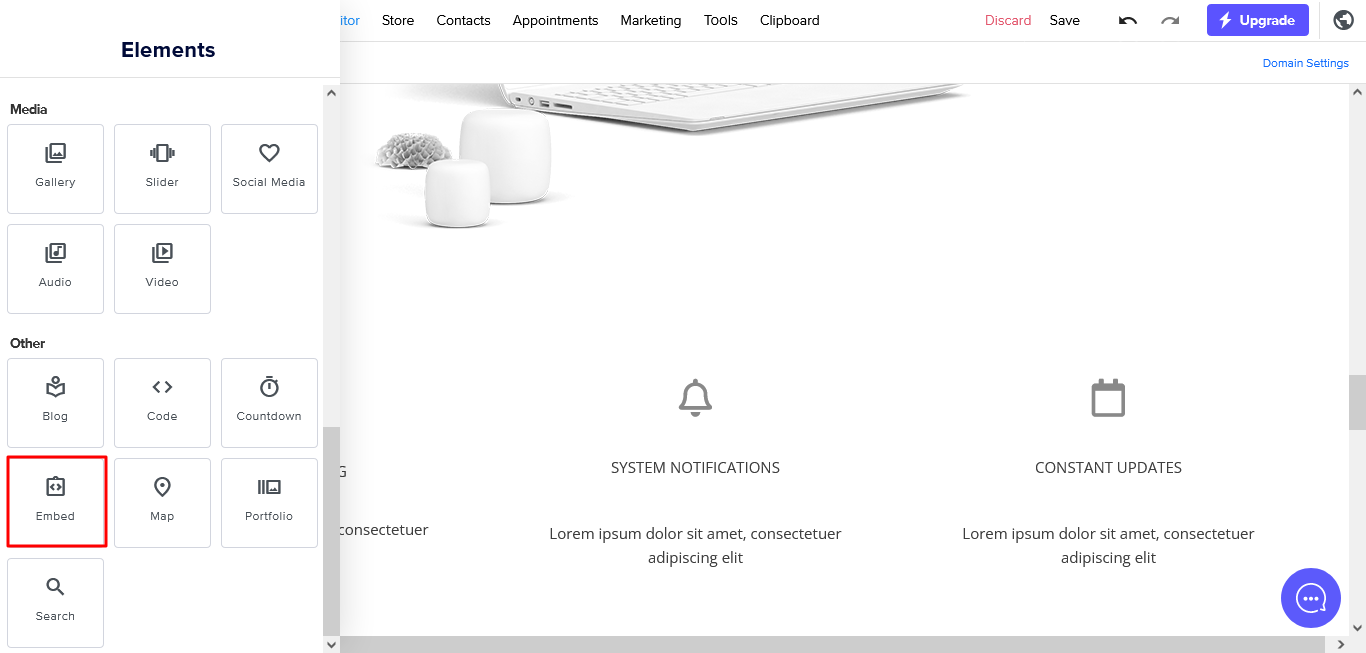1366x653 pixels.
Task: Insert the Search element
Action: (x=55, y=603)
